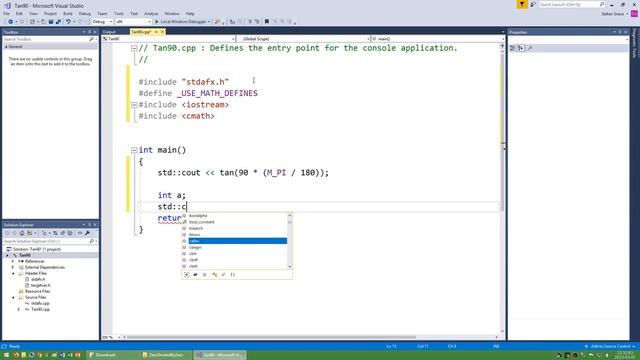Viewport: 640px width, 360px height.
Task: Click the Quick Launch search box
Action: pyautogui.click(x=571, y=4)
